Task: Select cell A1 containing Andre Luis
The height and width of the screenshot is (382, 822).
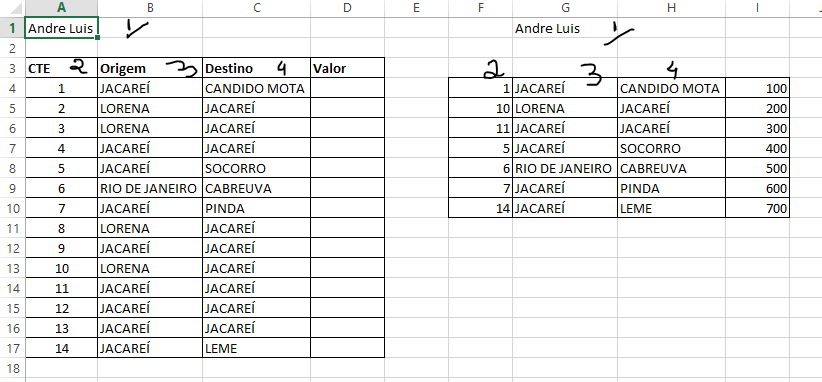Action: pos(61,28)
